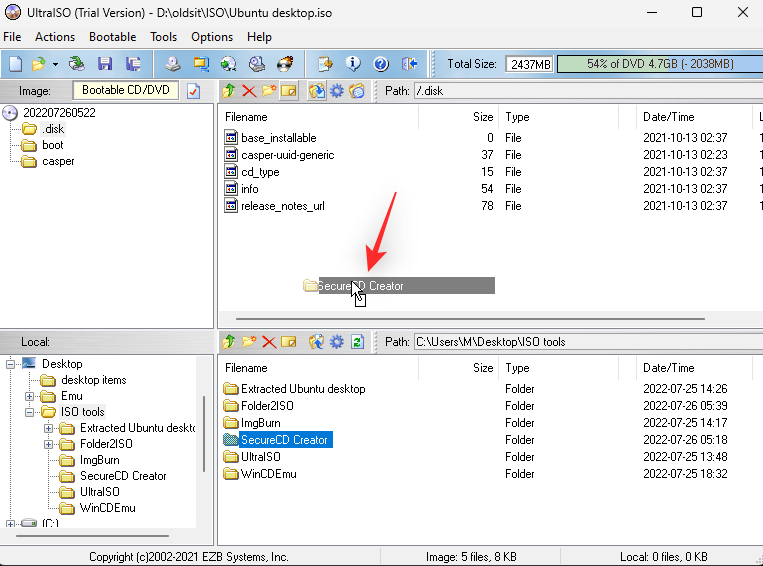This screenshot has height=566, width=763.
Task: Select the release_notes_url file
Action: click(x=283, y=206)
